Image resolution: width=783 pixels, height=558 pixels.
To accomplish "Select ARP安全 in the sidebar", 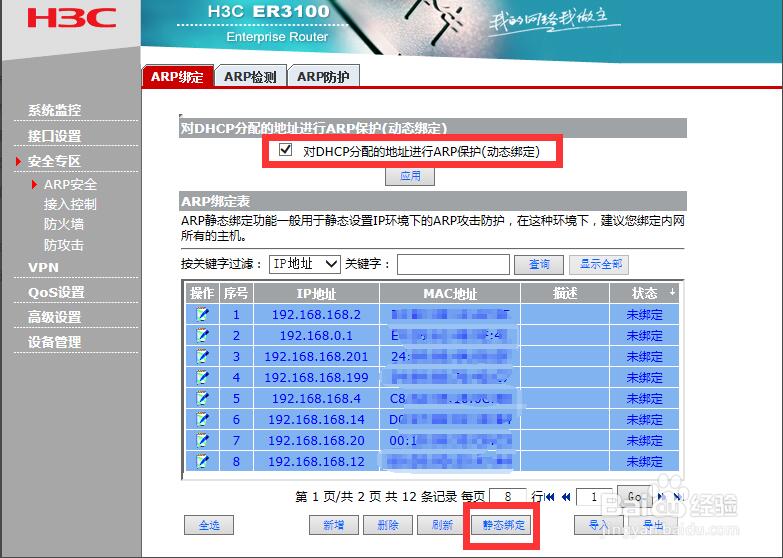I will pos(70,184).
